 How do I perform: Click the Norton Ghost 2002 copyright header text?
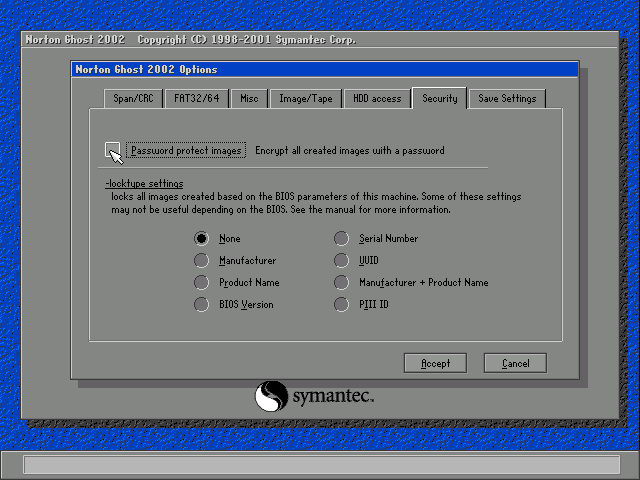[x=191, y=40]
